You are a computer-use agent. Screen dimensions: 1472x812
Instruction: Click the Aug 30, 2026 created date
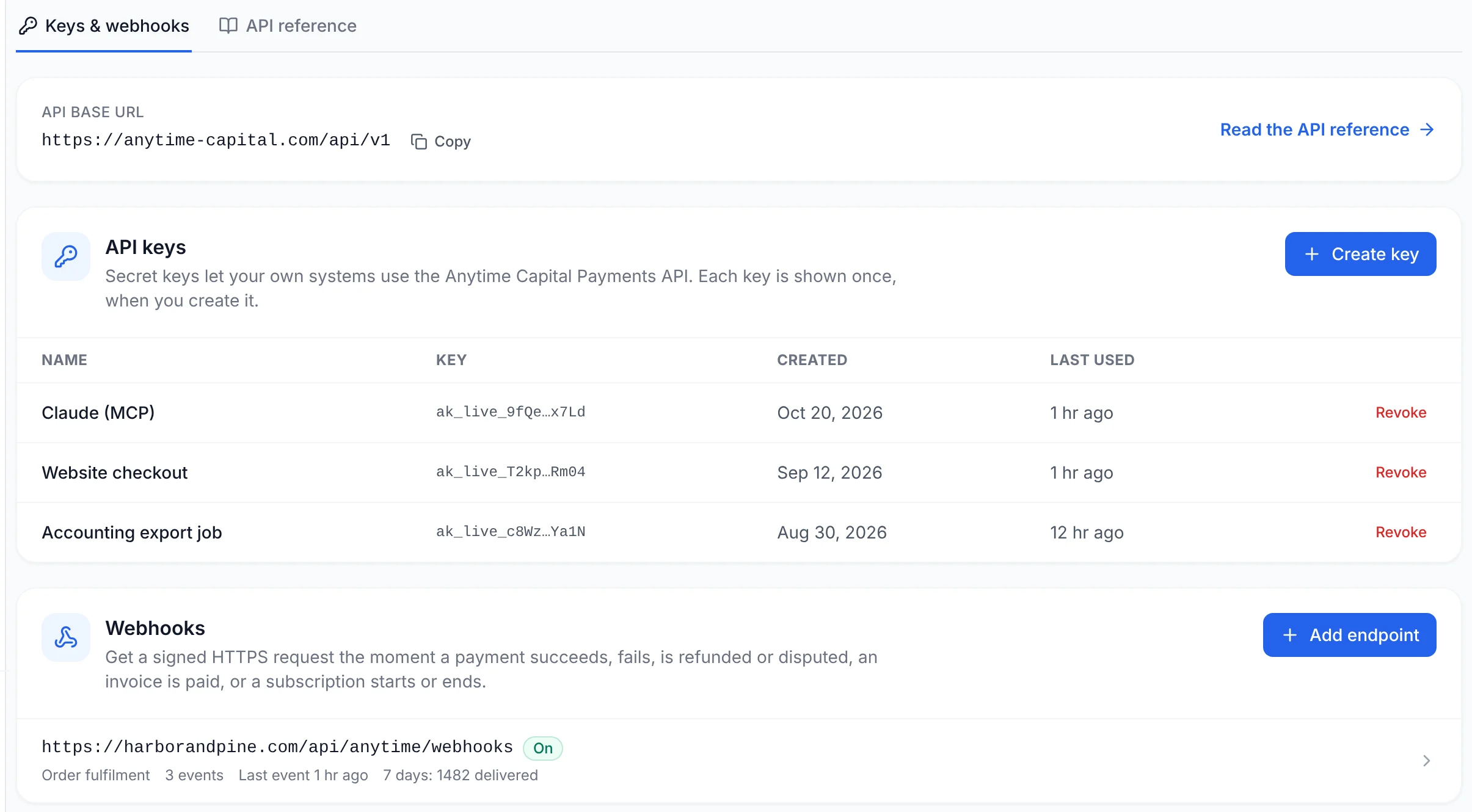pyautogui.click(x=832, y=532)
